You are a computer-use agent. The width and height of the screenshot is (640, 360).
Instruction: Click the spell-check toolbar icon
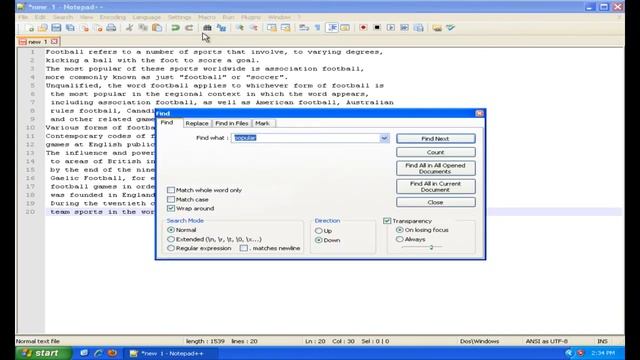451,28
